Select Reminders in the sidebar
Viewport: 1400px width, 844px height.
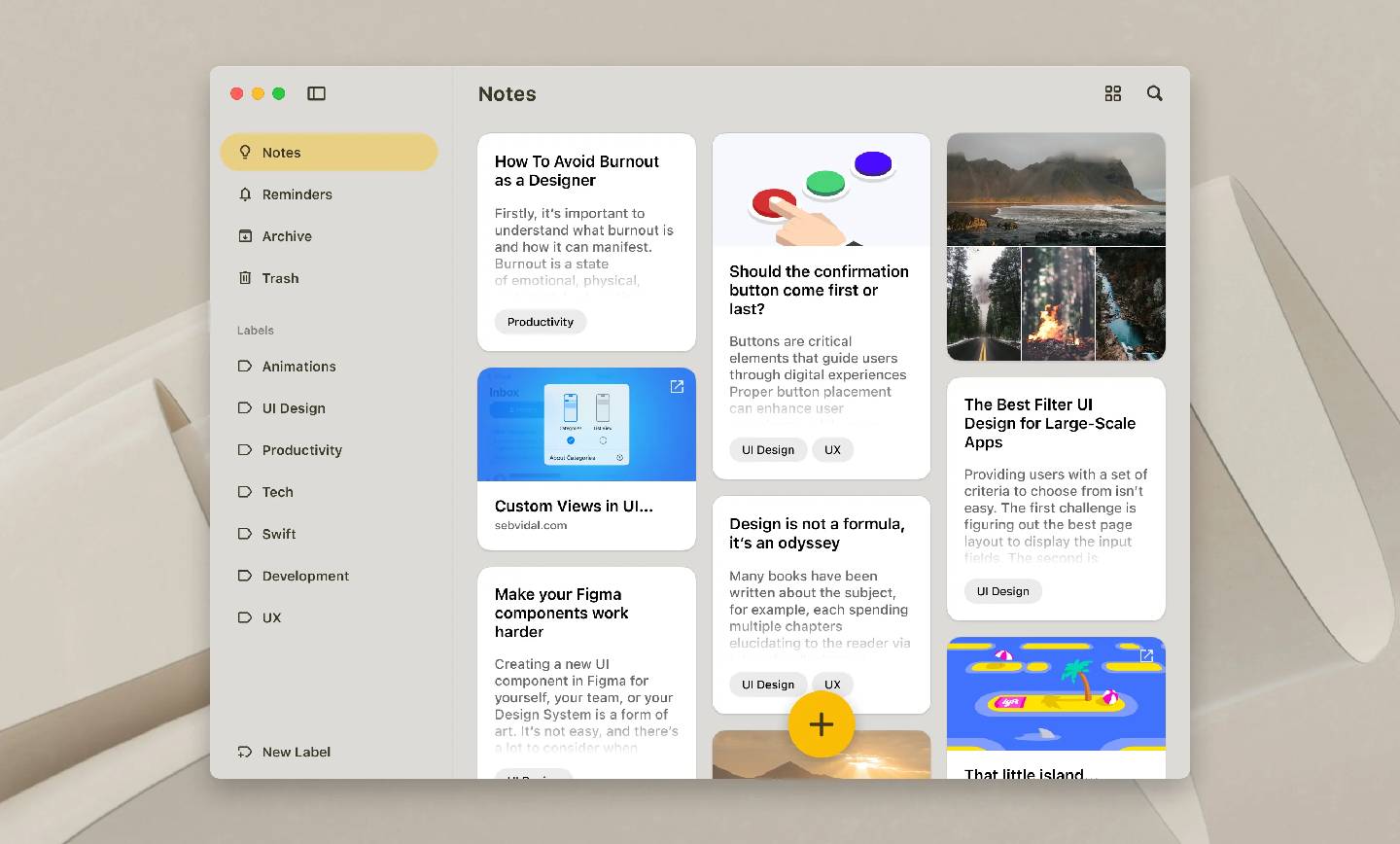(x=297, y=194)
